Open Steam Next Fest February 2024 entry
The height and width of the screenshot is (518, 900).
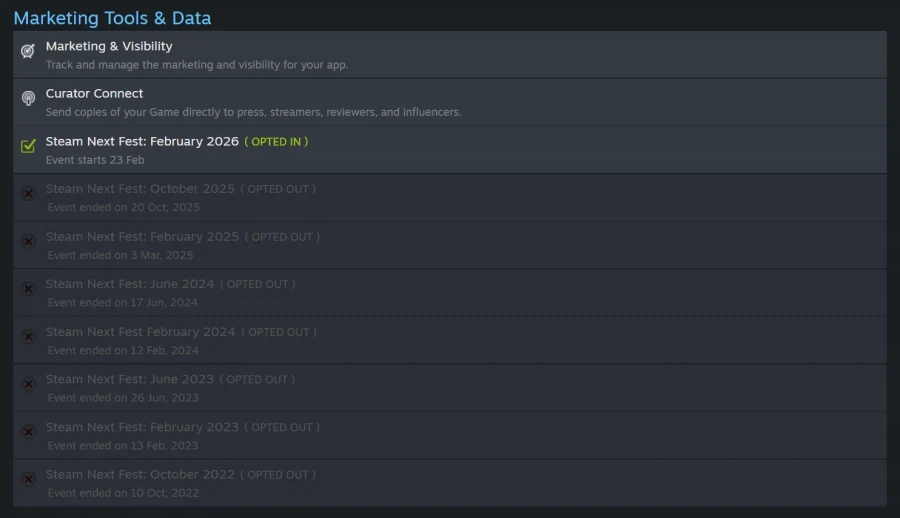(140, 332)
